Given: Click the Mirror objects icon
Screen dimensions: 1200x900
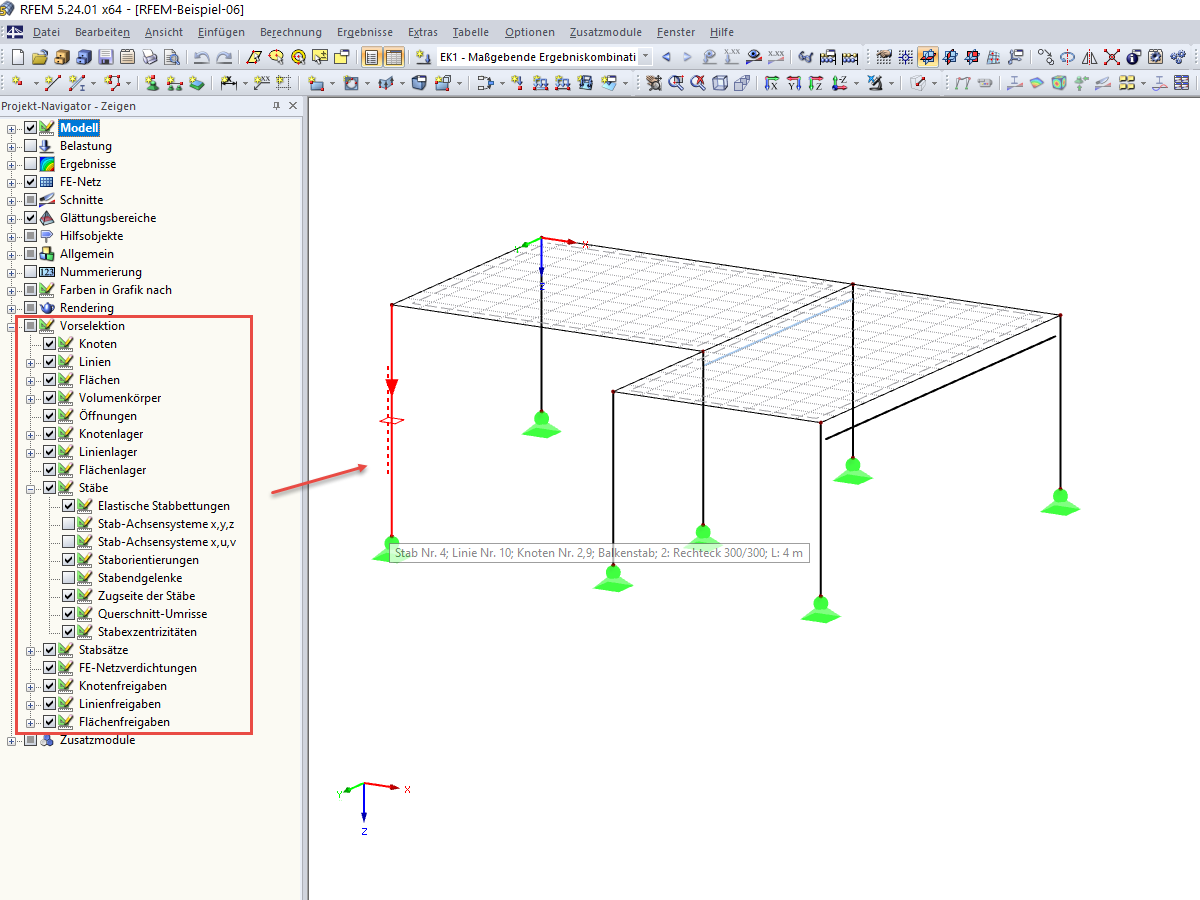Looking at the screenshot, I should coord(1089,57).
